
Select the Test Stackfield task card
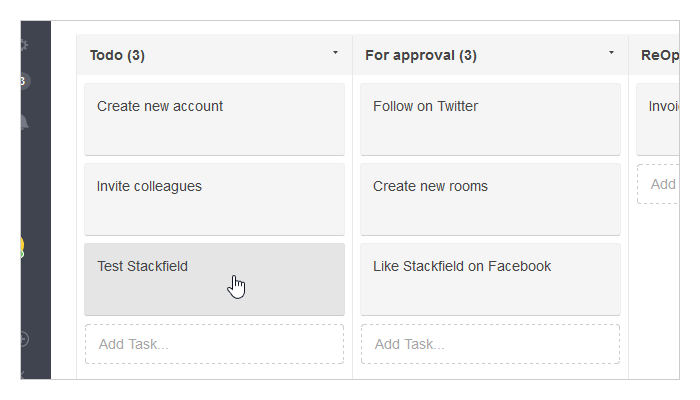(214, 279)
